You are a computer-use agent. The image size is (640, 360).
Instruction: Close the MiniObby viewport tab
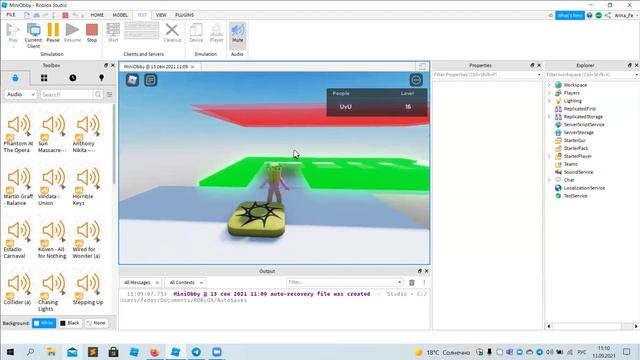[193, 67]
